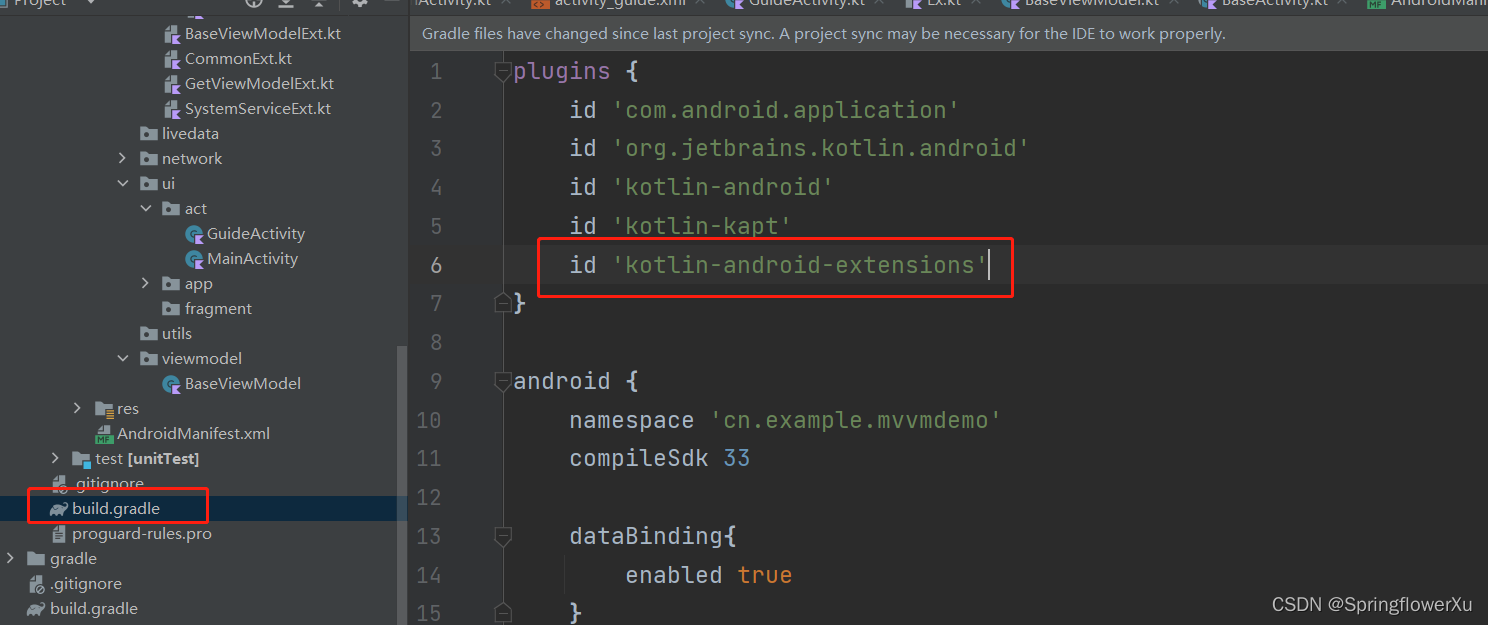Screen dimensions: 1488x625
Task: Click the GetViewModelExt.kt file icon
Action: tap(172, 84)
